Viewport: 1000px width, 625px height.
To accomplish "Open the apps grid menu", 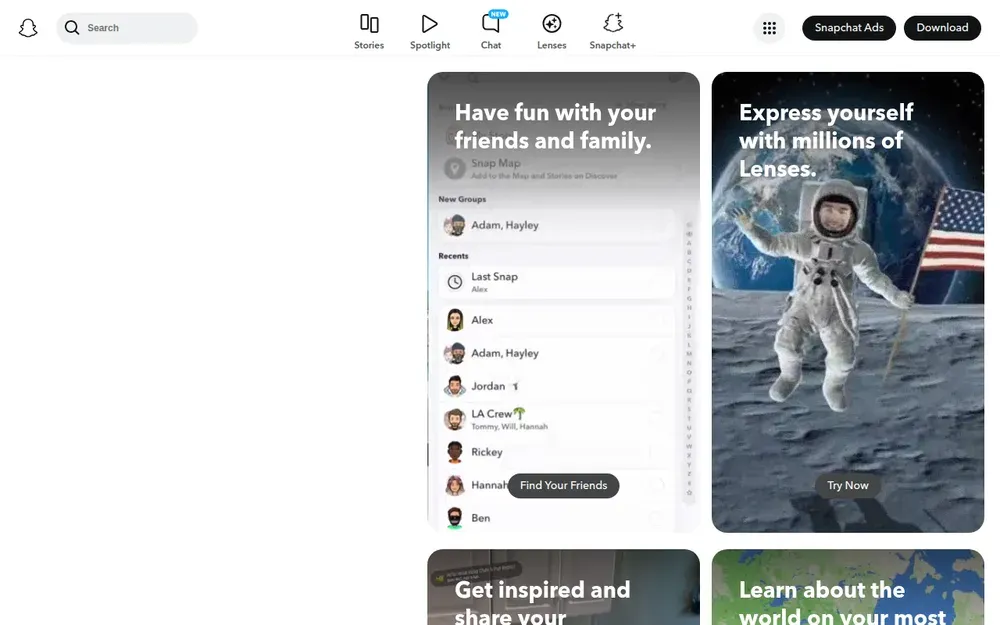I will 769,28.
